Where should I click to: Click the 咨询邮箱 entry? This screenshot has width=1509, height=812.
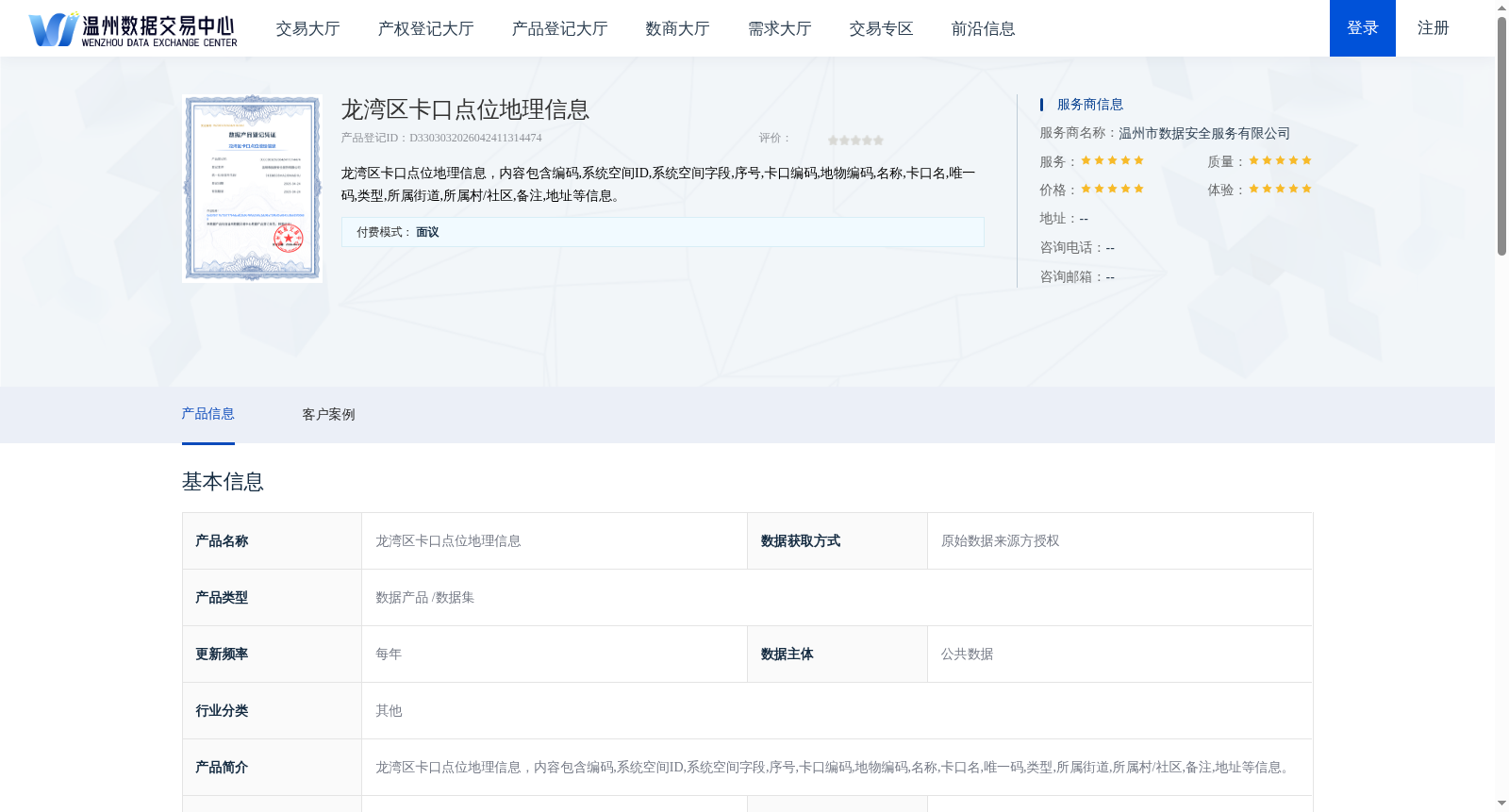1077,277
